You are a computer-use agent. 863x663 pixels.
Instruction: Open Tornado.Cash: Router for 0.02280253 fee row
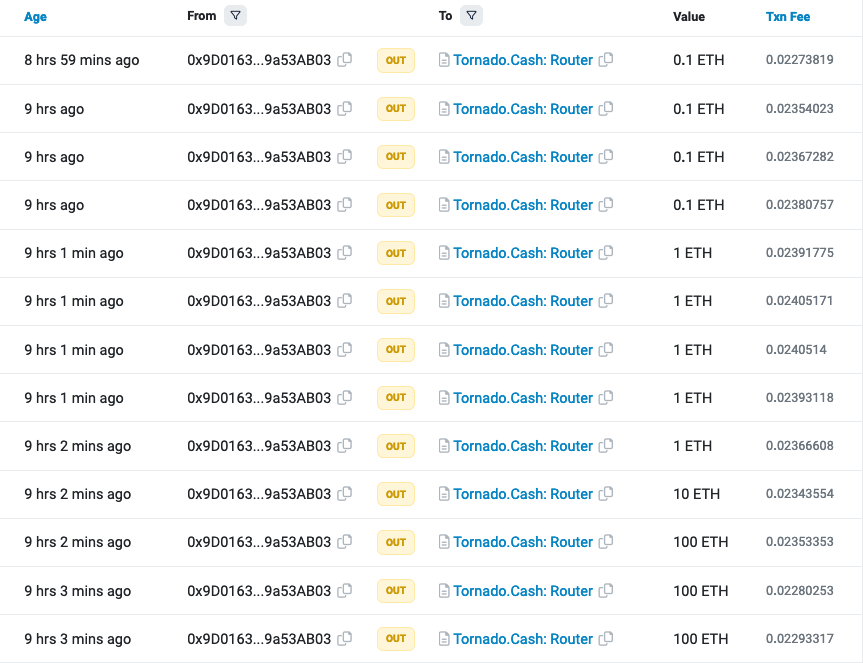(523, 591)
